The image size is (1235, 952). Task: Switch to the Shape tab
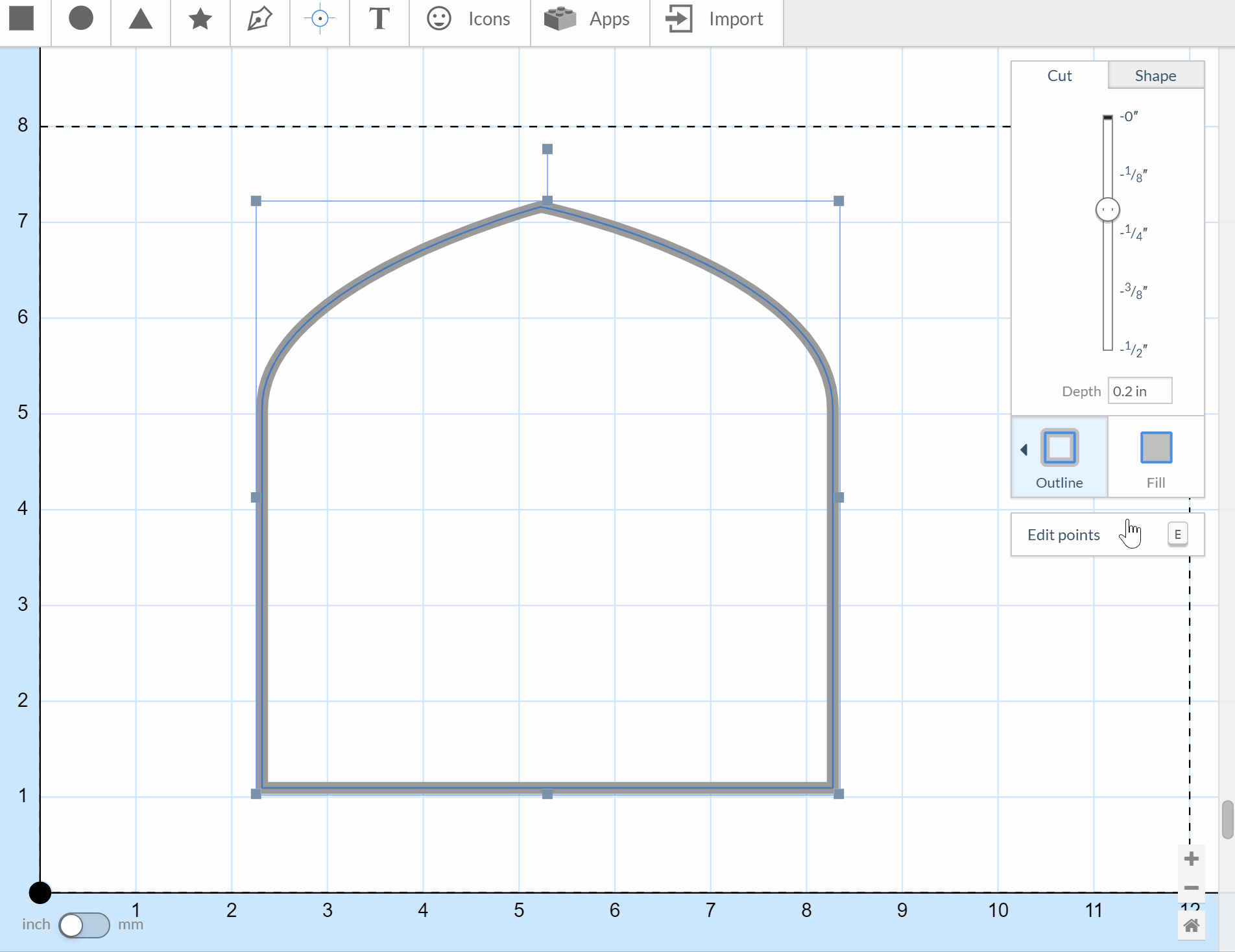(1155, 76)
